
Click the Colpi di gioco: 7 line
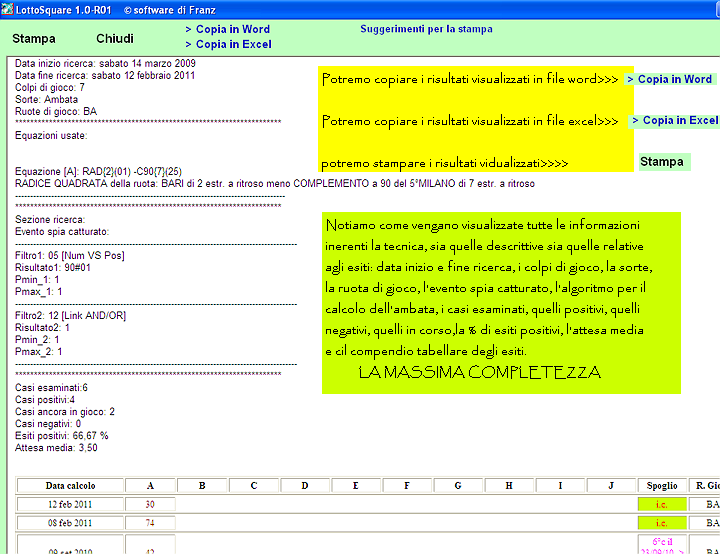(x=50, y=87)
